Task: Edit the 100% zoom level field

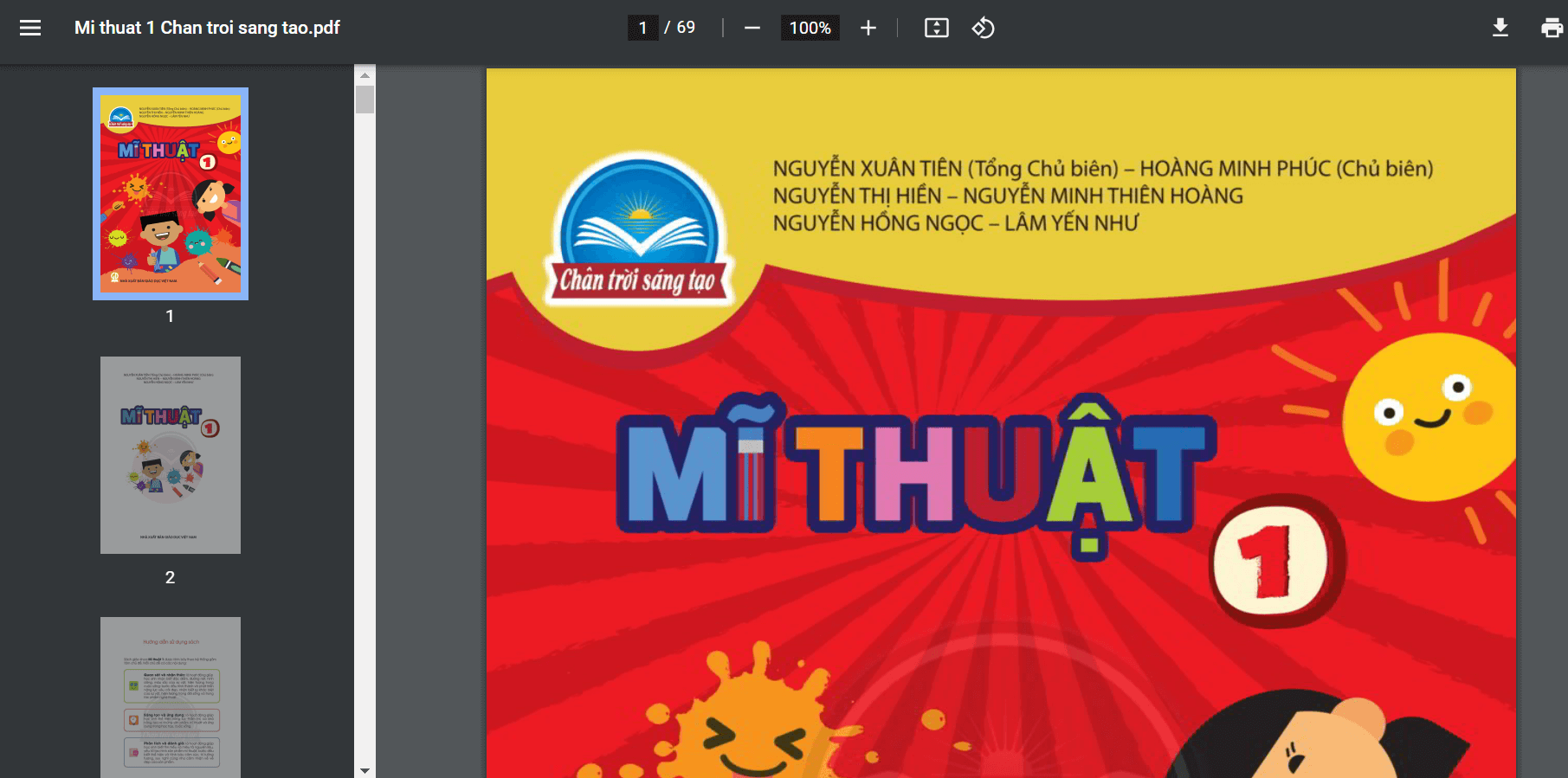Action: (x=810, y=28)
